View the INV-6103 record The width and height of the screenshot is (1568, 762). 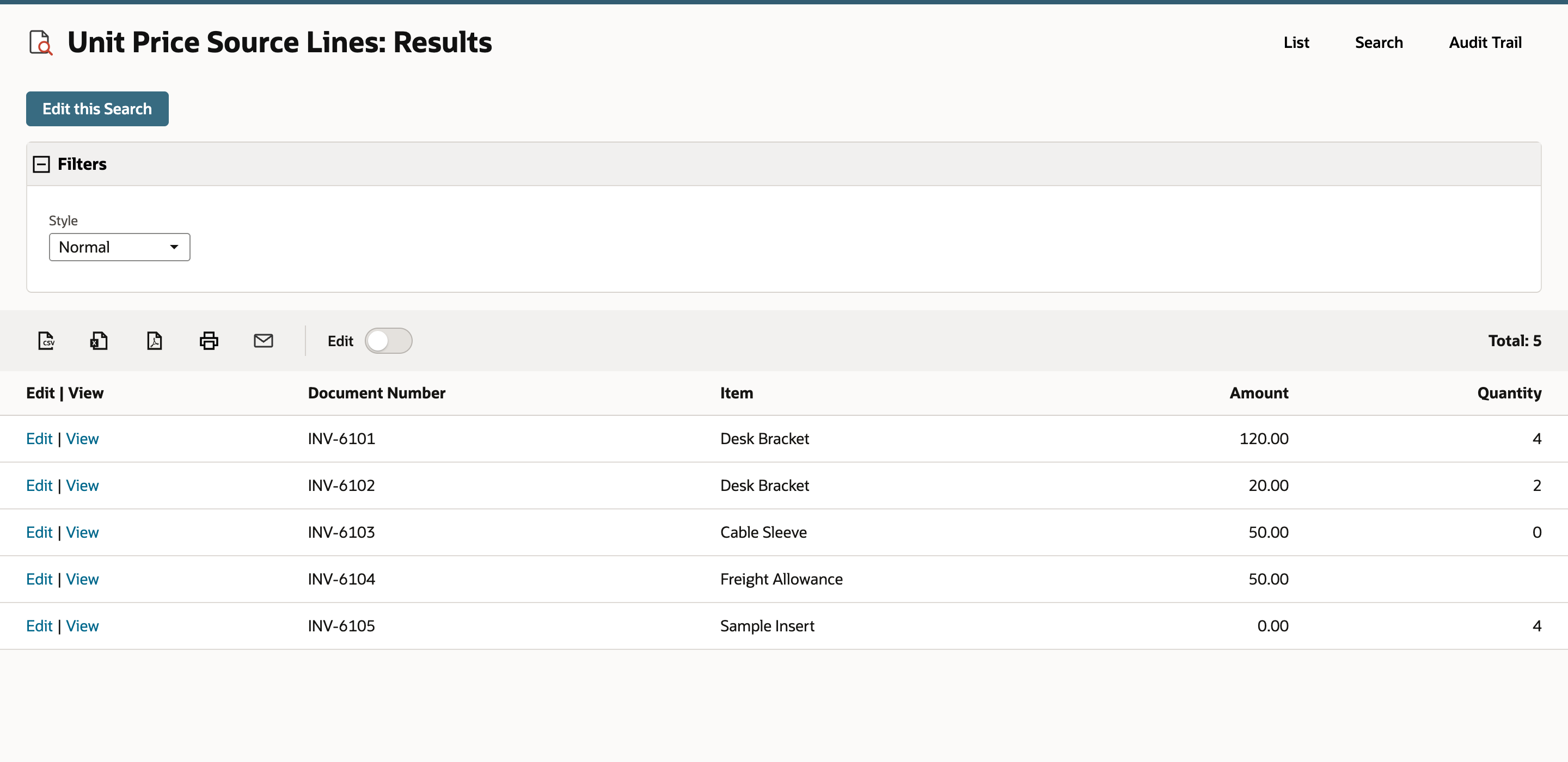pos(82,532)
